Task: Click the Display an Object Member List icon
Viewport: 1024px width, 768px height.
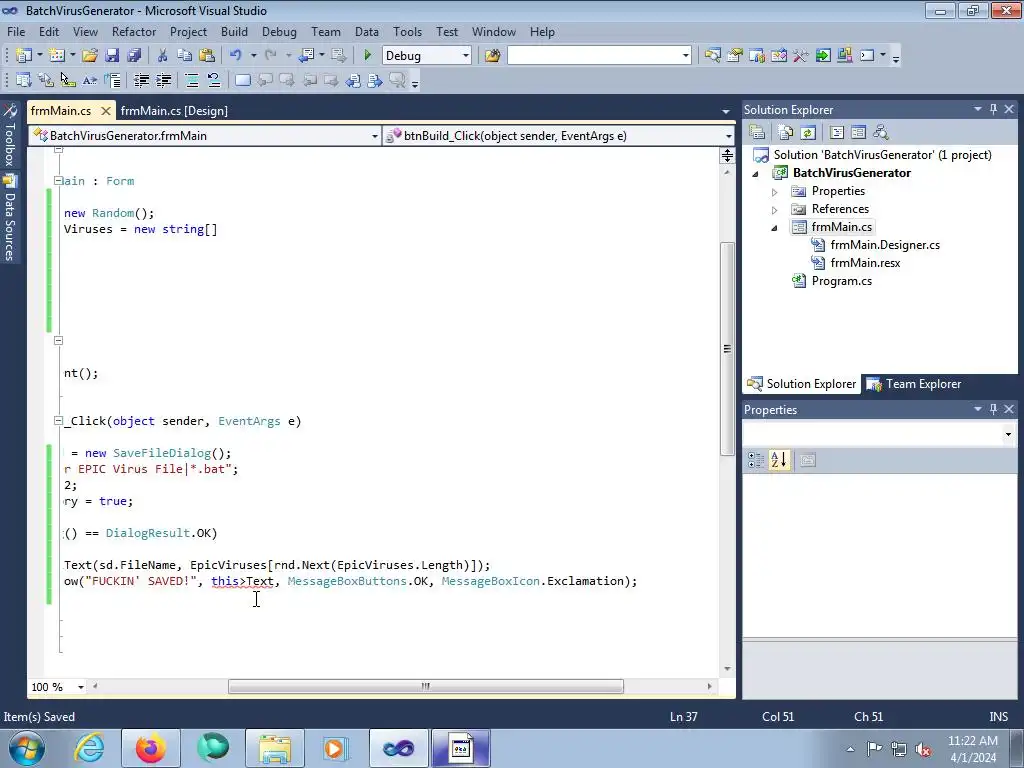Action: [x=24, y=80]
